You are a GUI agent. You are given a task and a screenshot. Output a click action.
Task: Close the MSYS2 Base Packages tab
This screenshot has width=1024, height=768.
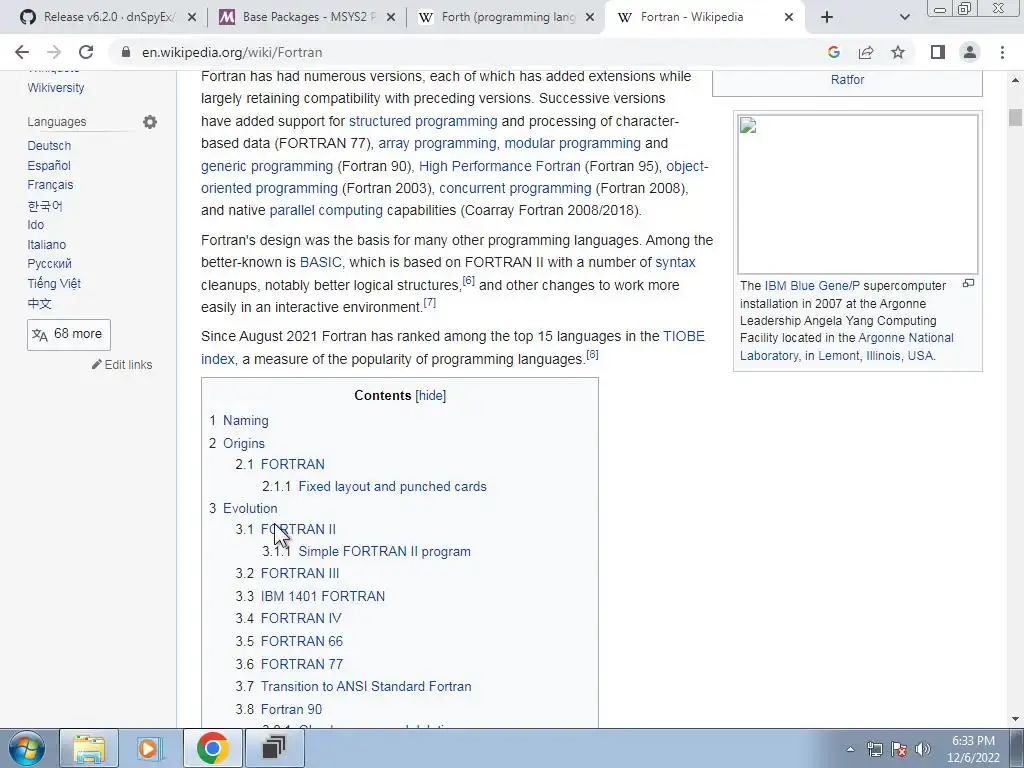pos(391,18)
